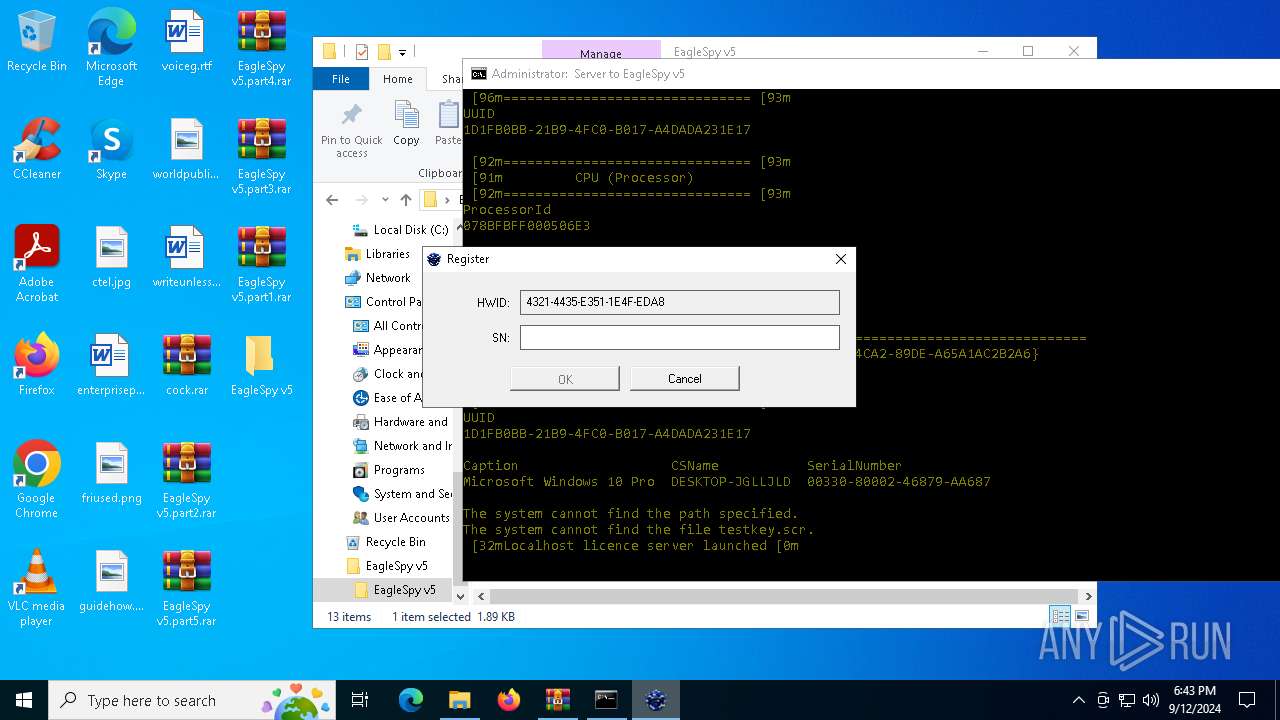Open the volume control in system tray
Screen dimensions: 1280x720
[x=1151, y=700]
